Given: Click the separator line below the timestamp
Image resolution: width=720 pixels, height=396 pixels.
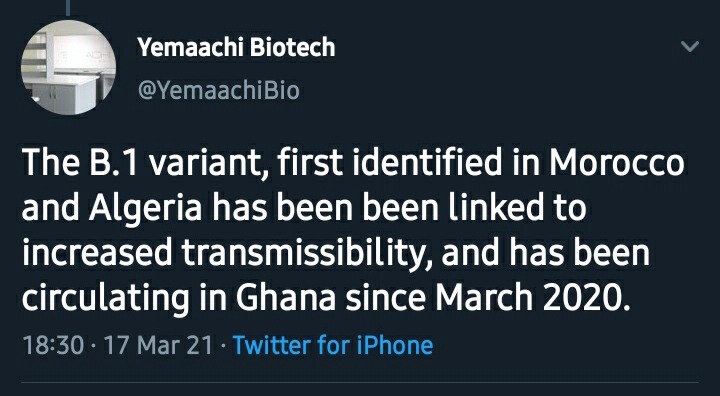Looking at the screenshot, I should pyautogui.click(x=360, y=382).
